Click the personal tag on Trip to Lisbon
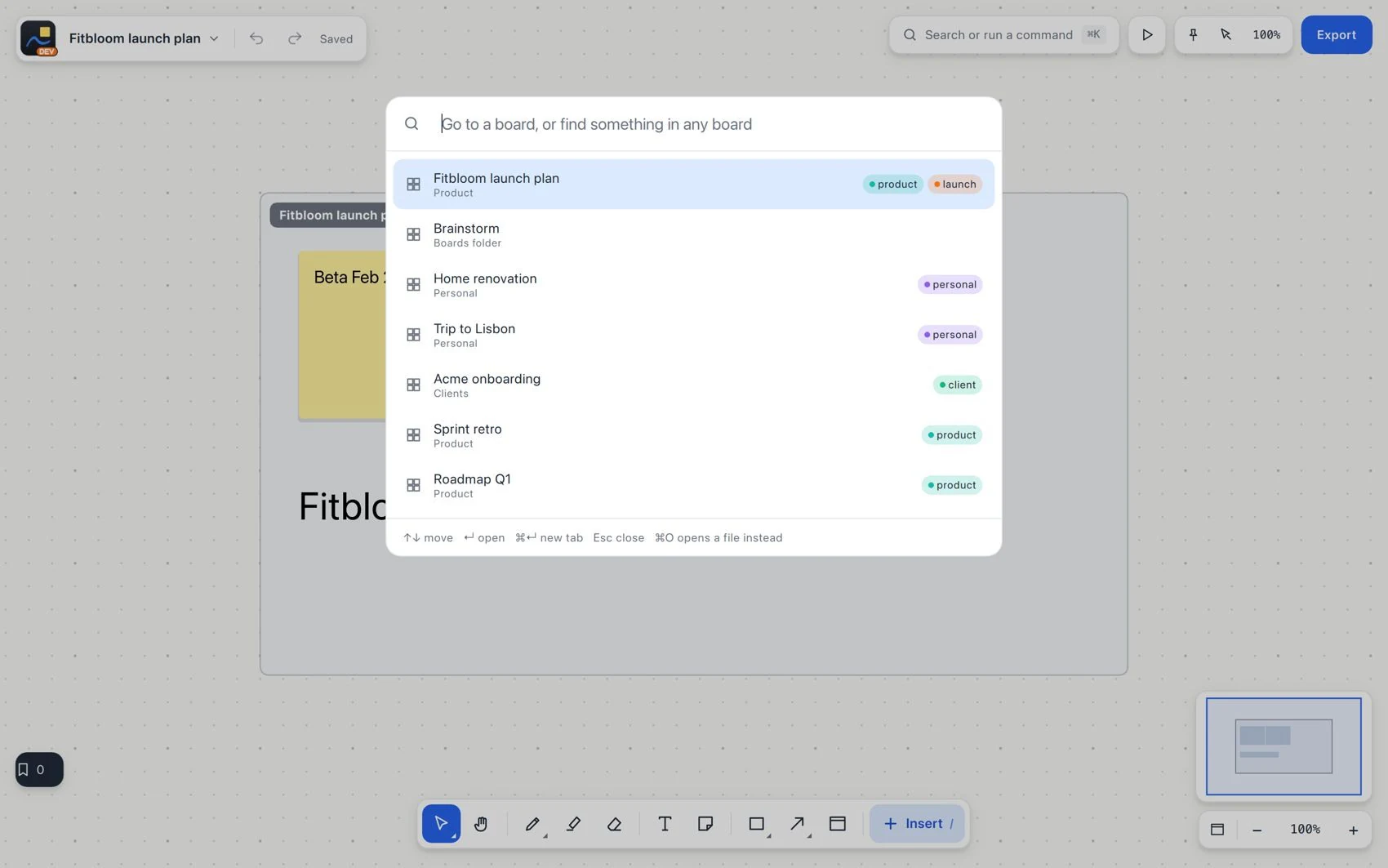The height and width of the screenshot is (868, 1388). pyautogui.click(x=950, y=335)
